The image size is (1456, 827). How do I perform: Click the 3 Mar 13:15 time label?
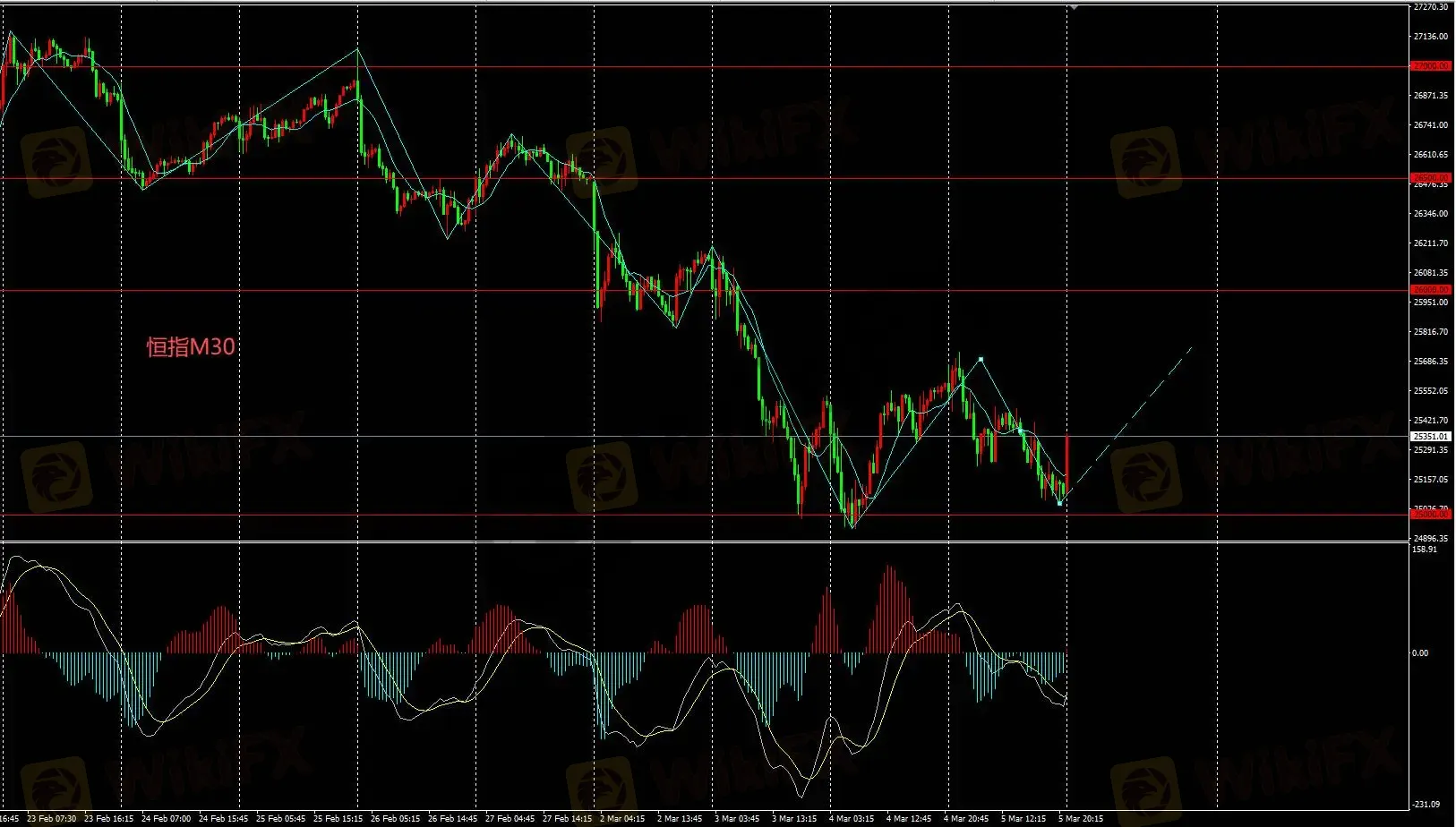tap(794, 819)
